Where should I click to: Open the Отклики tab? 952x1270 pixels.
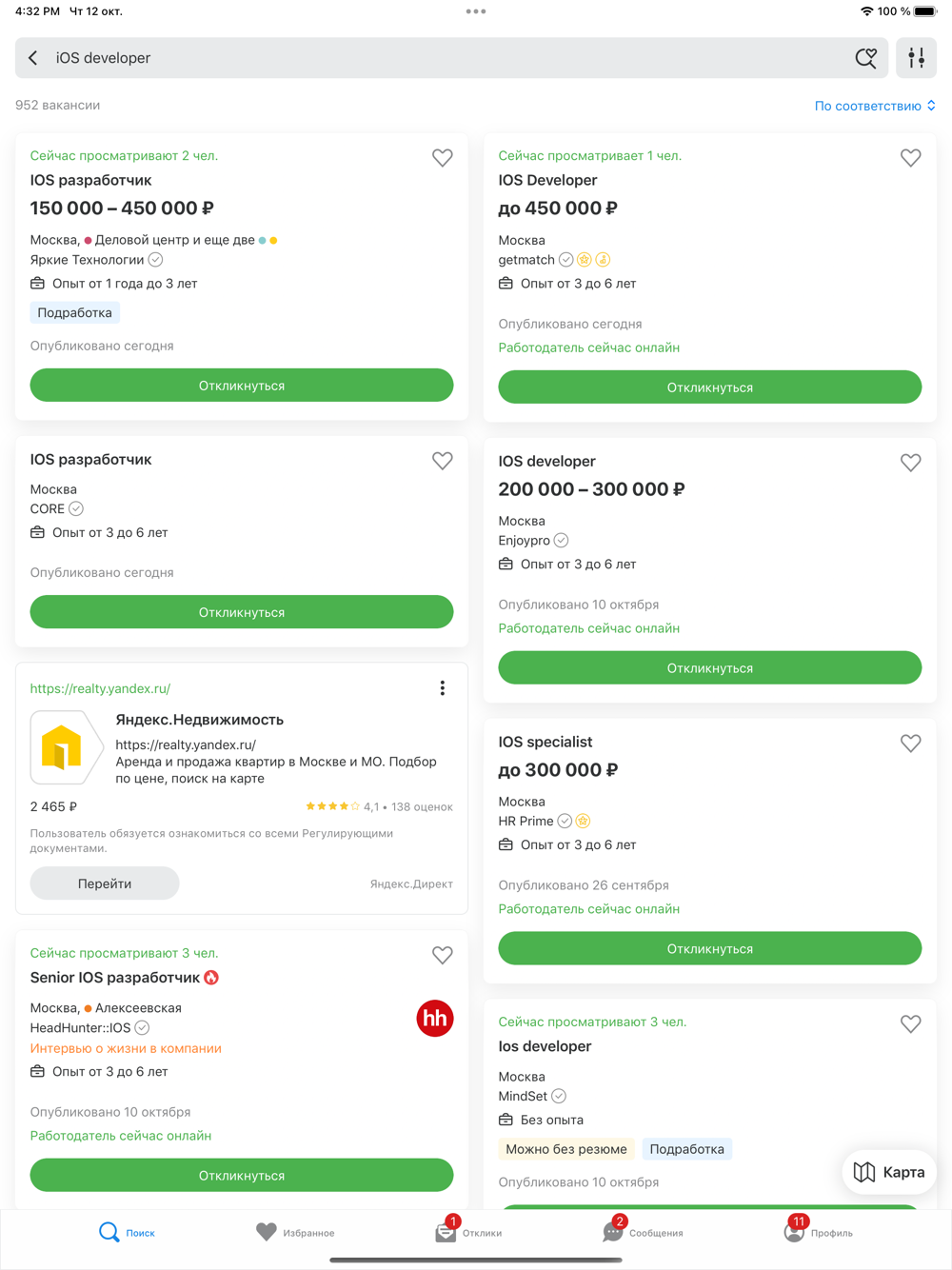(x=468, y=1232)
